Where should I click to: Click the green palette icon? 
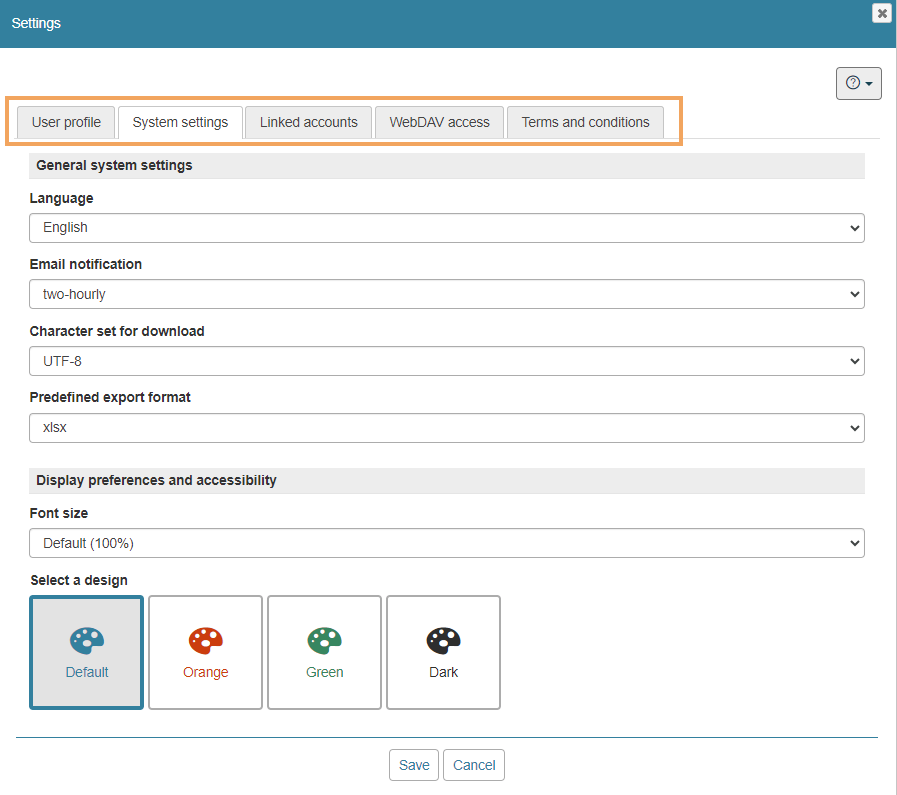324,640
